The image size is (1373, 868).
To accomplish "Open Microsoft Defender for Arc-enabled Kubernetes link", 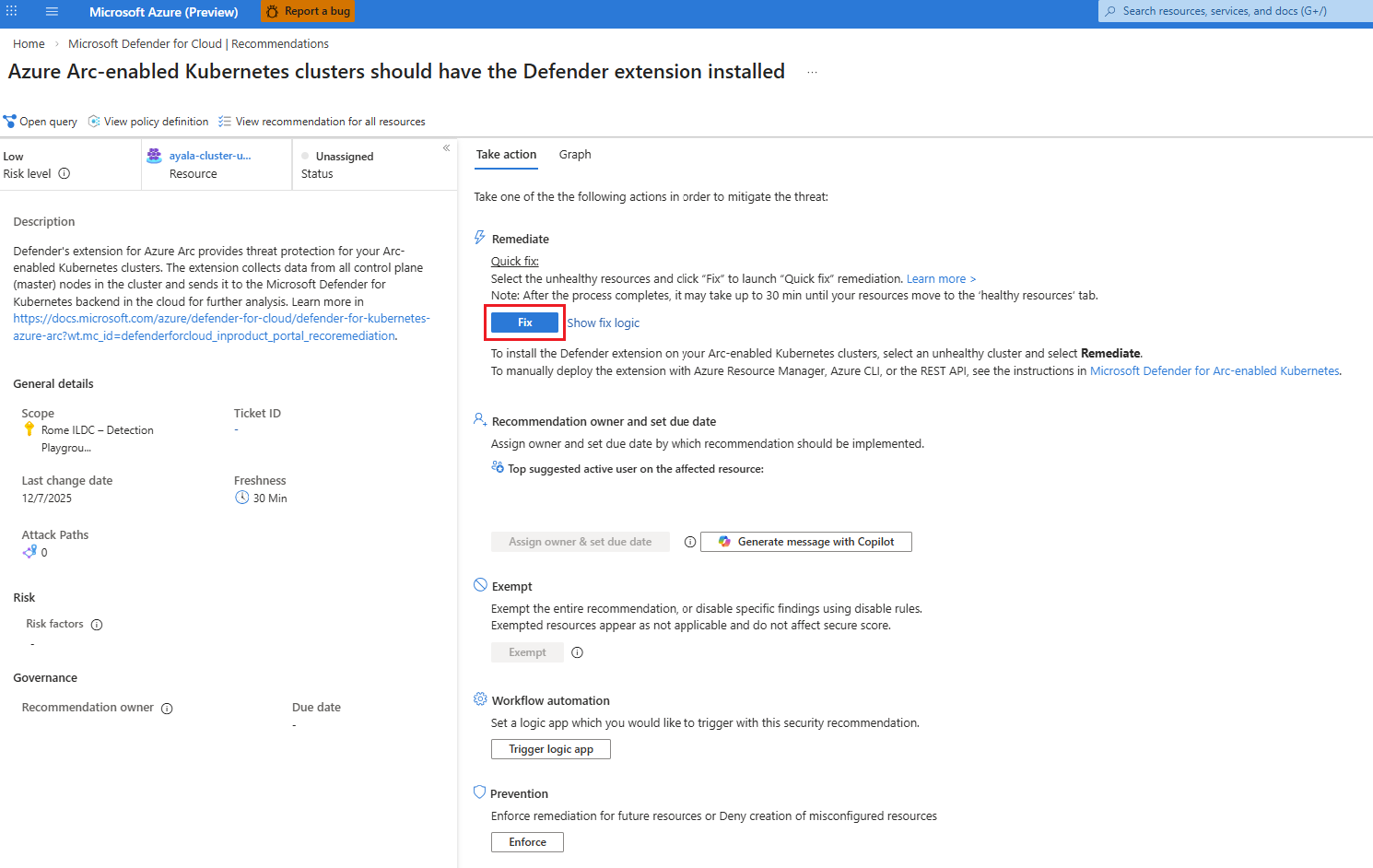I will pyautogui.click(x=1215, y=371).
